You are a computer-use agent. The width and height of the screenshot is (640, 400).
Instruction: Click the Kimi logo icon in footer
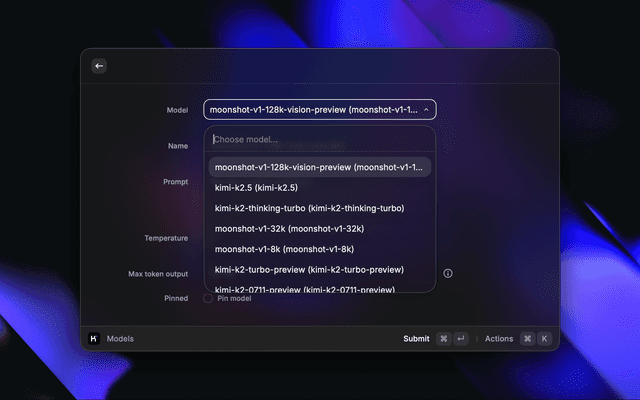pos(94,339)
